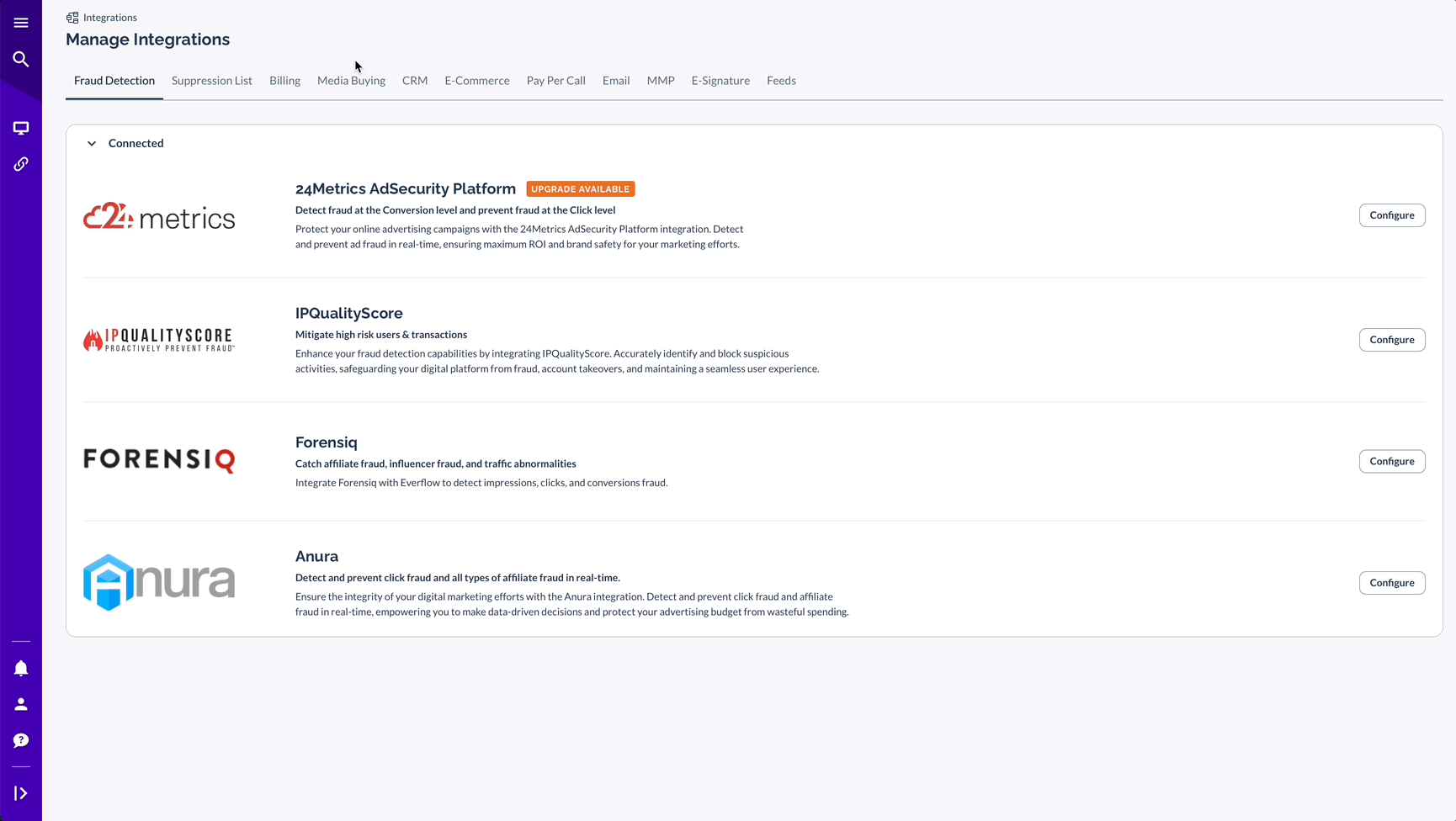
Task: Collapse the Connected section chevron
Action: click(92, 144)
